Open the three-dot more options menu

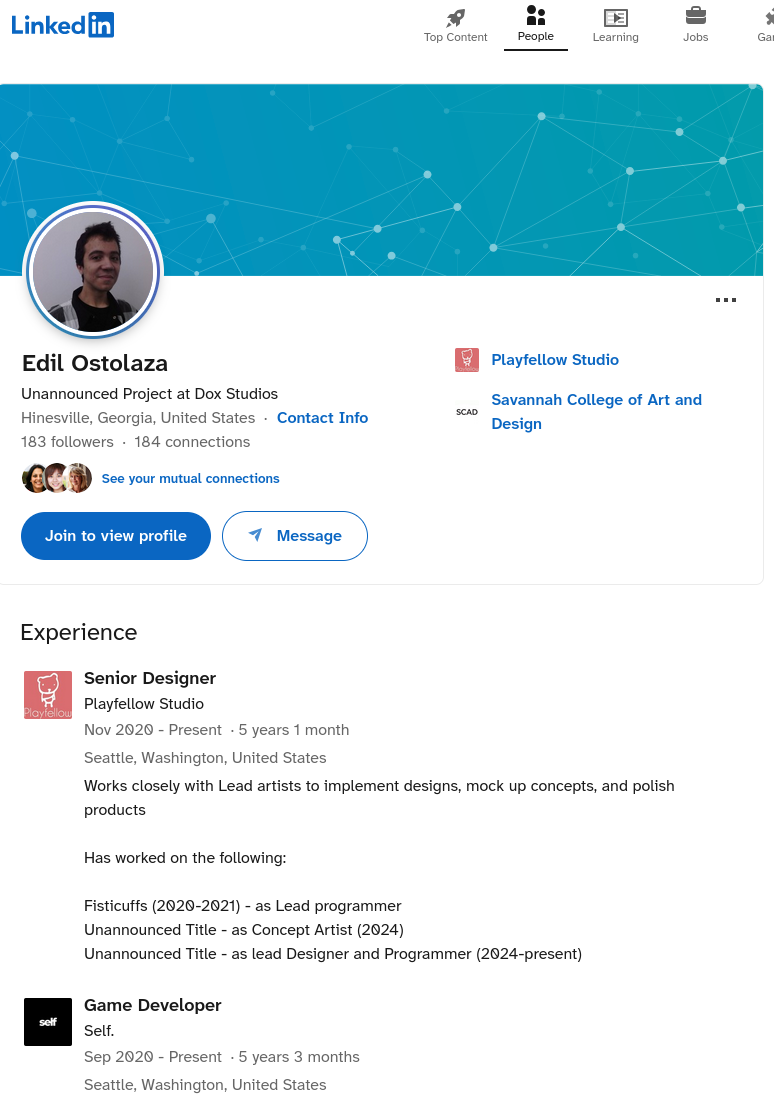pyautogui.click(x=726, y=300)
